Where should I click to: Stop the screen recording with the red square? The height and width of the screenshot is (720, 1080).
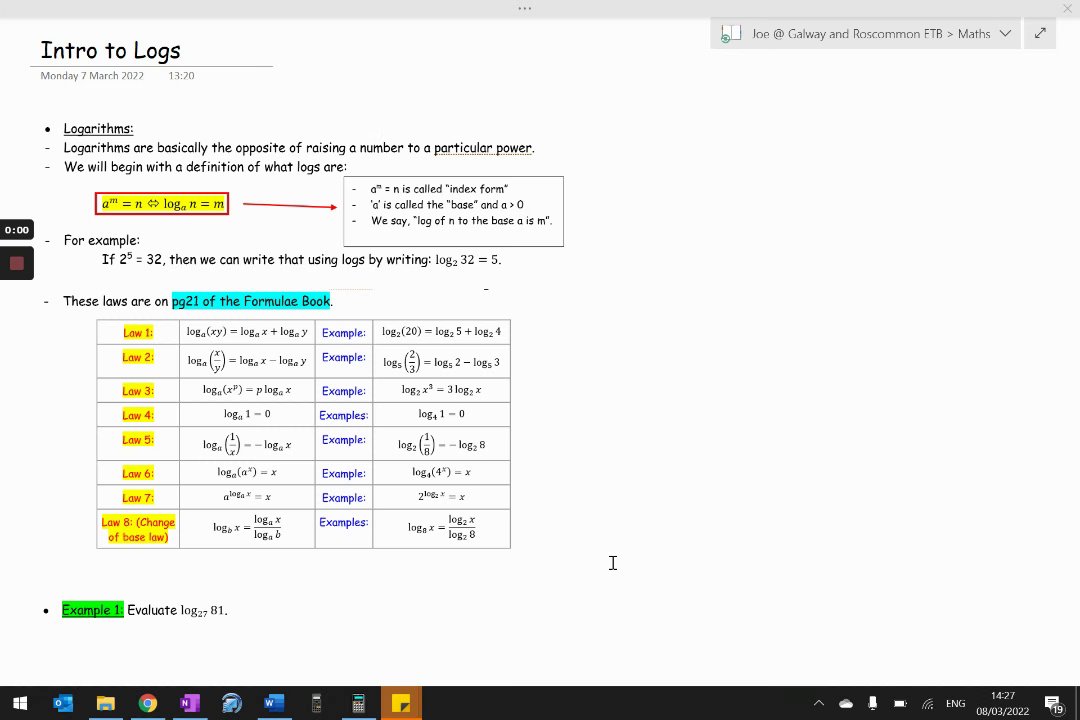point(17,263)
